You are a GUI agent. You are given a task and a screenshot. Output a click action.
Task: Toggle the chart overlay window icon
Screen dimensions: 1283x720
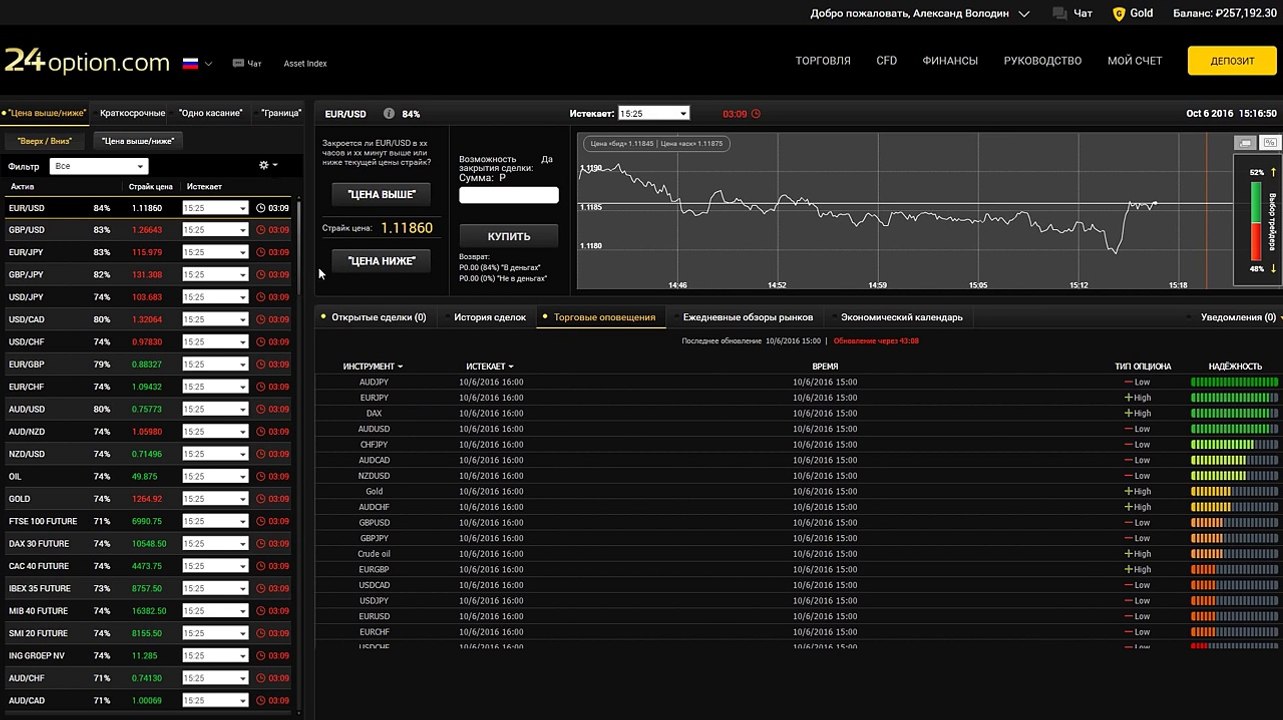(1245, 143)
